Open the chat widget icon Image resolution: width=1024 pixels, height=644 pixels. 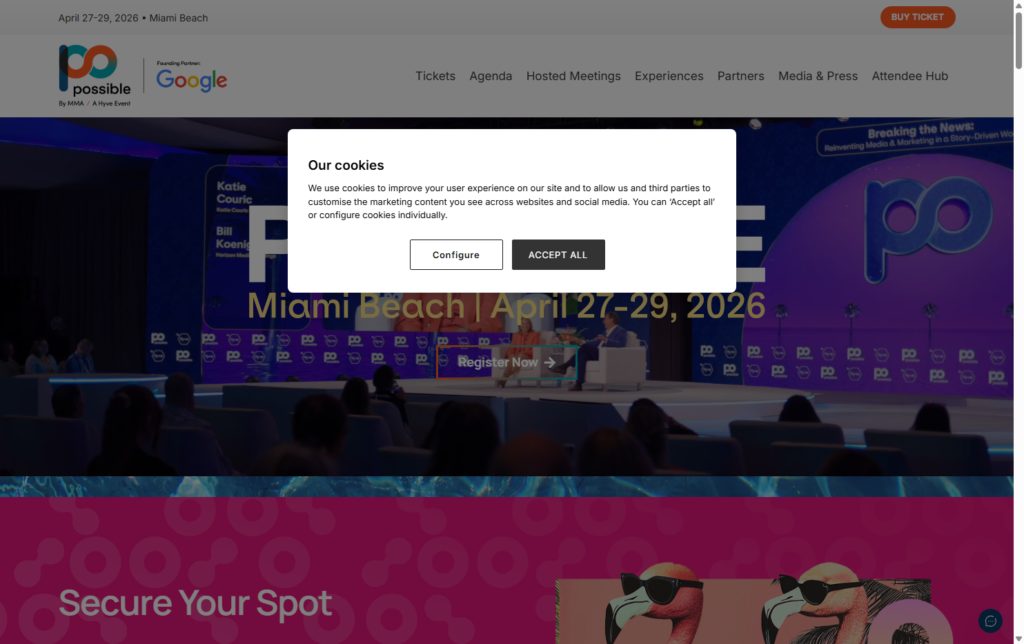(990, 620)
